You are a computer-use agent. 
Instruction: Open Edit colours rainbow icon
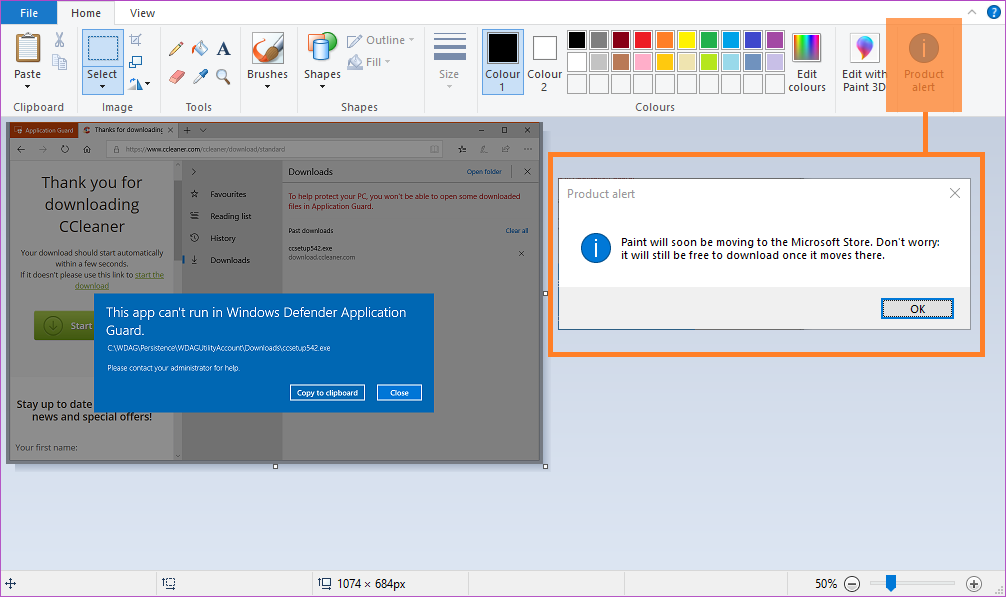(x=806, y=48)
